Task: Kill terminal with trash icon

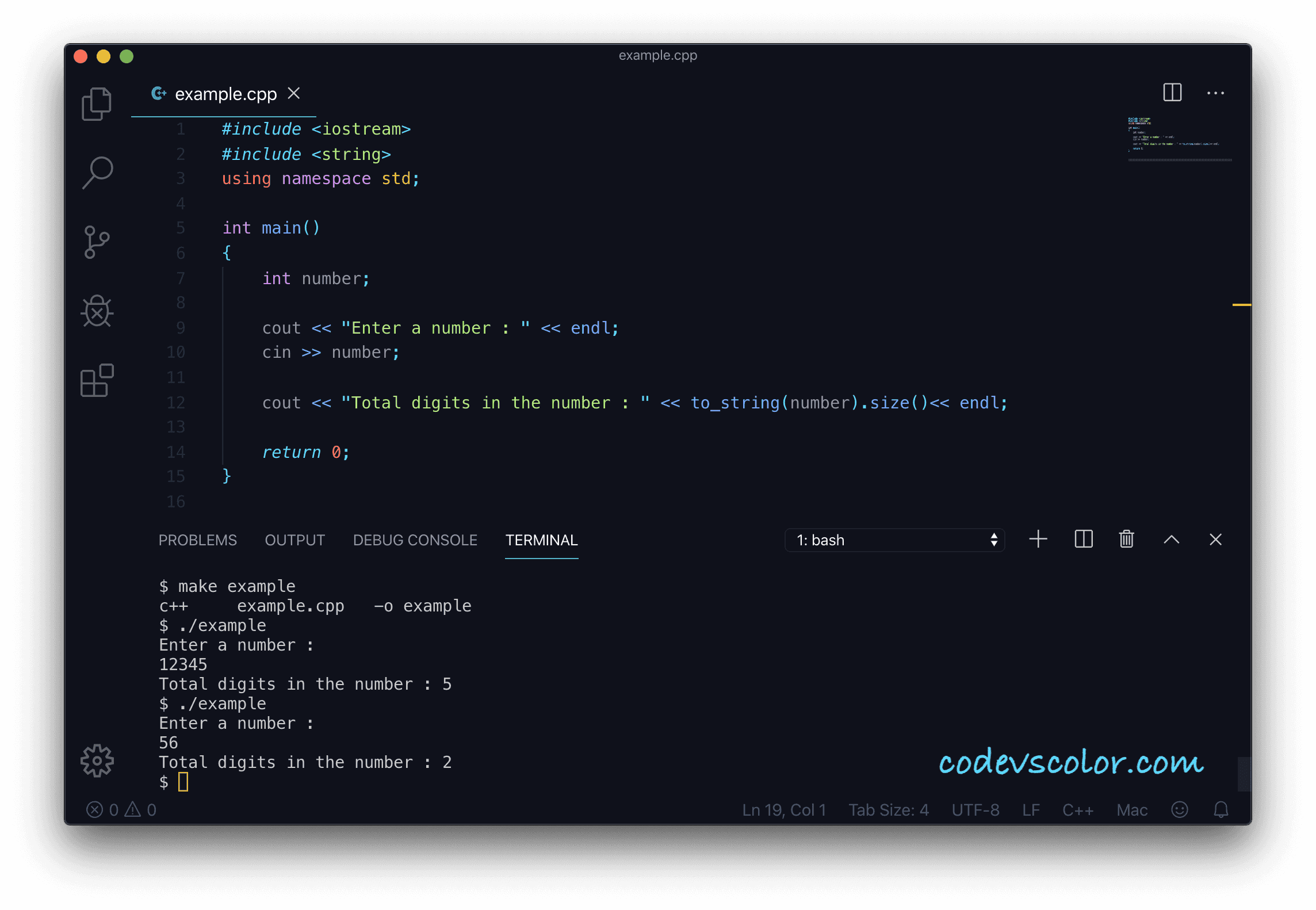Action: pos(1126,540)
